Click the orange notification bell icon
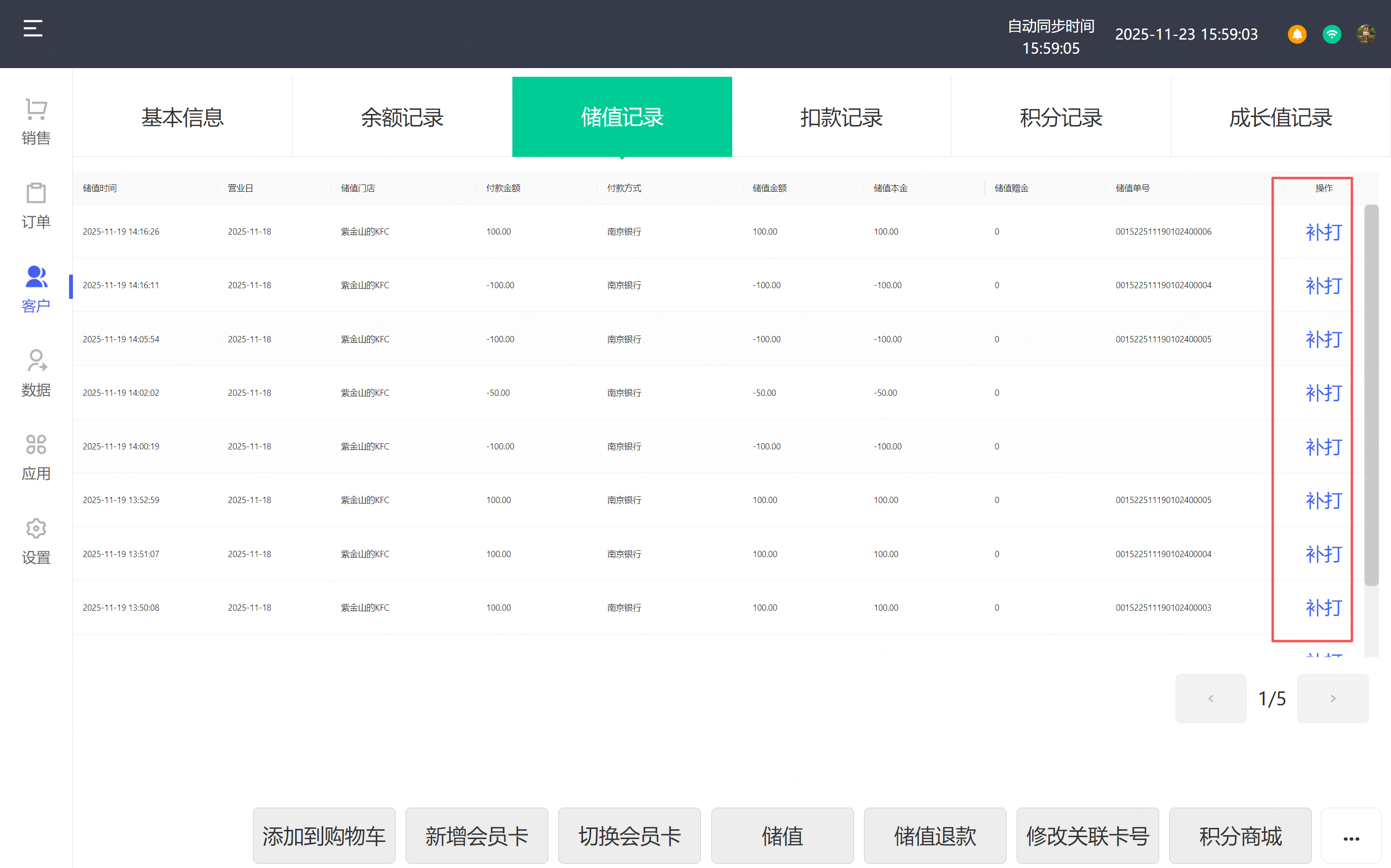Viewport: 1391px width, 868px height. pos(1297,34)
